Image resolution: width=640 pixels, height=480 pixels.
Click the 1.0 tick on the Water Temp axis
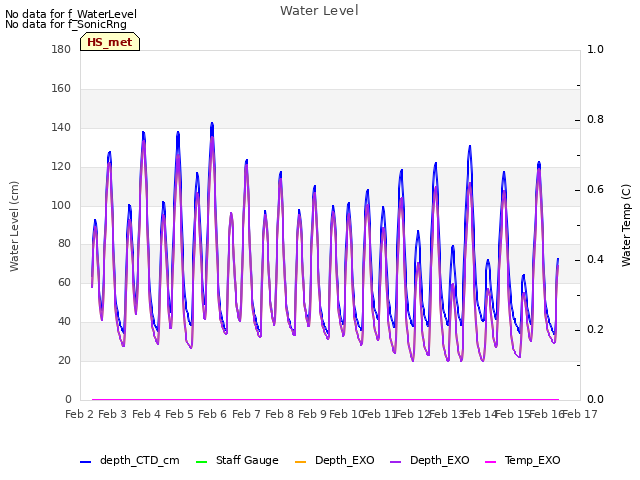point(595,49)
